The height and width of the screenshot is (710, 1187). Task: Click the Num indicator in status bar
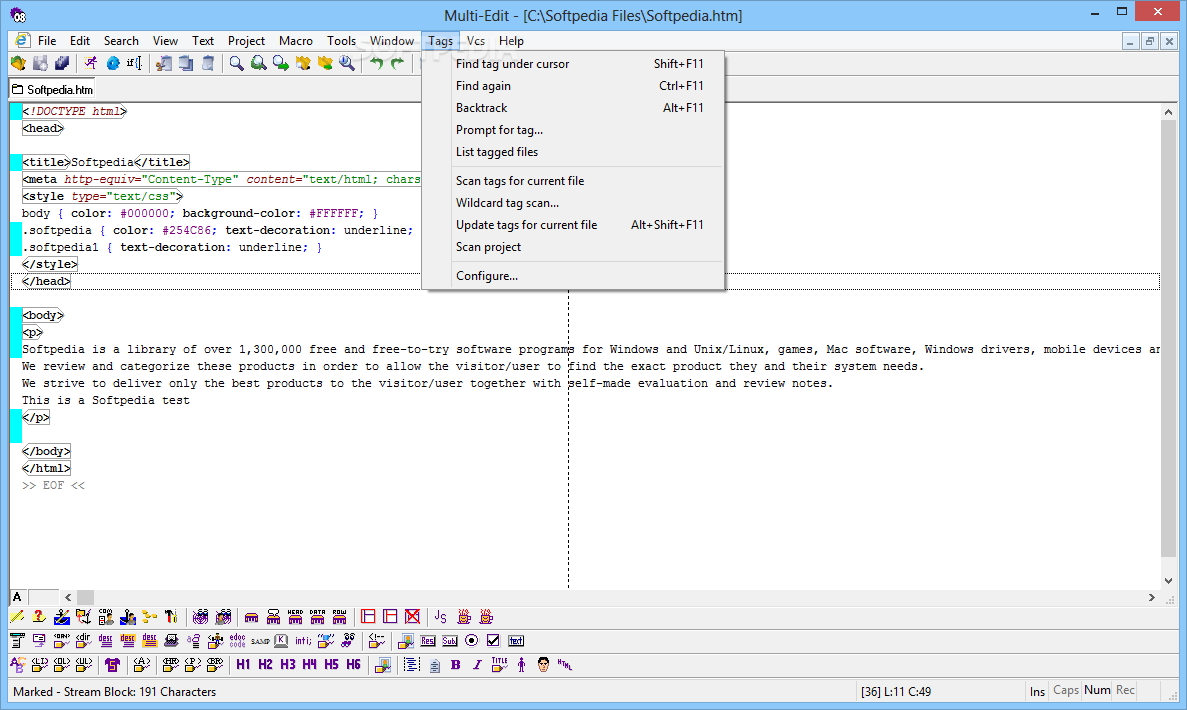1097,690
